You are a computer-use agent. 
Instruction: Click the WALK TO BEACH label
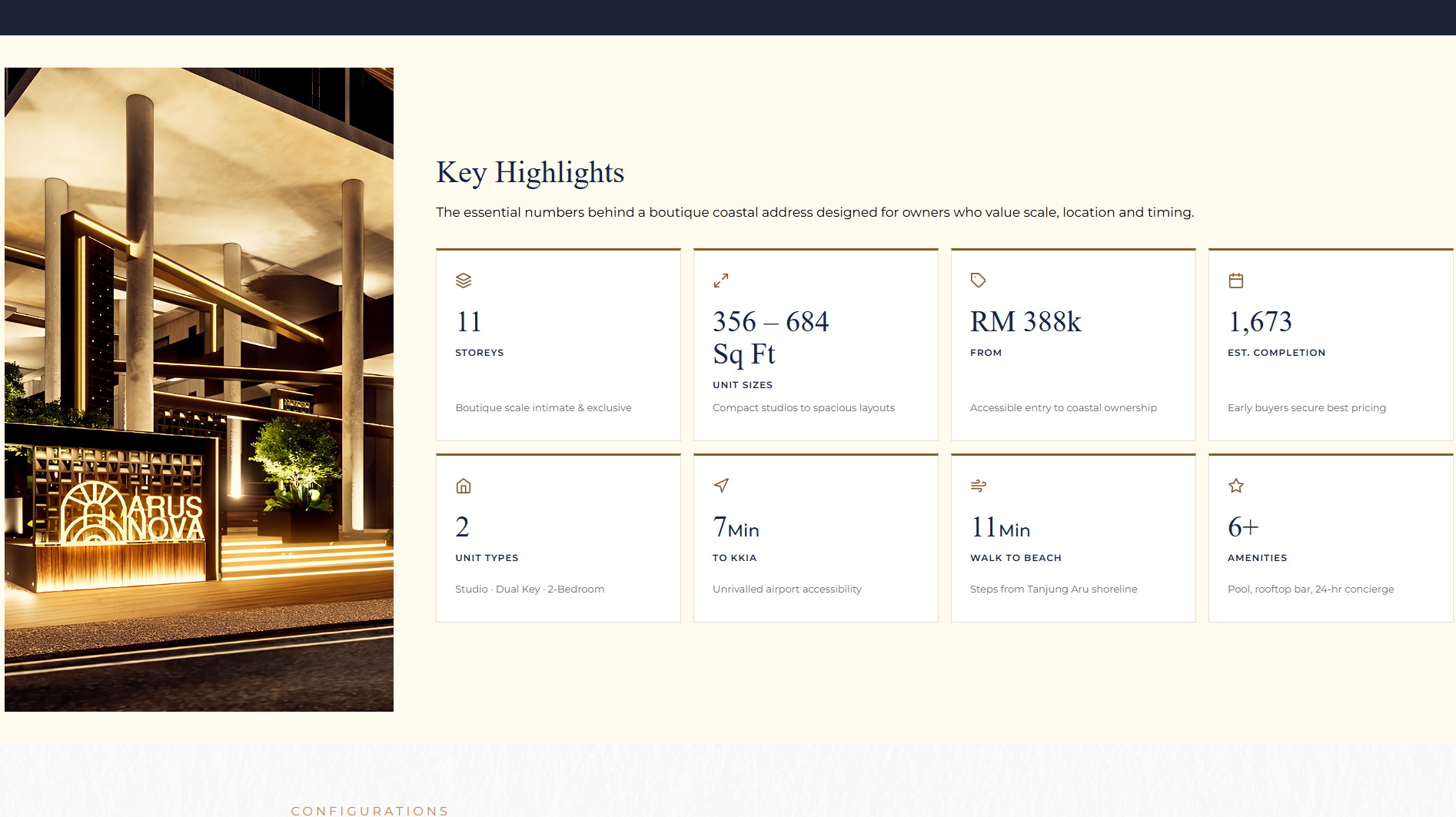(x=1016, y=558)
